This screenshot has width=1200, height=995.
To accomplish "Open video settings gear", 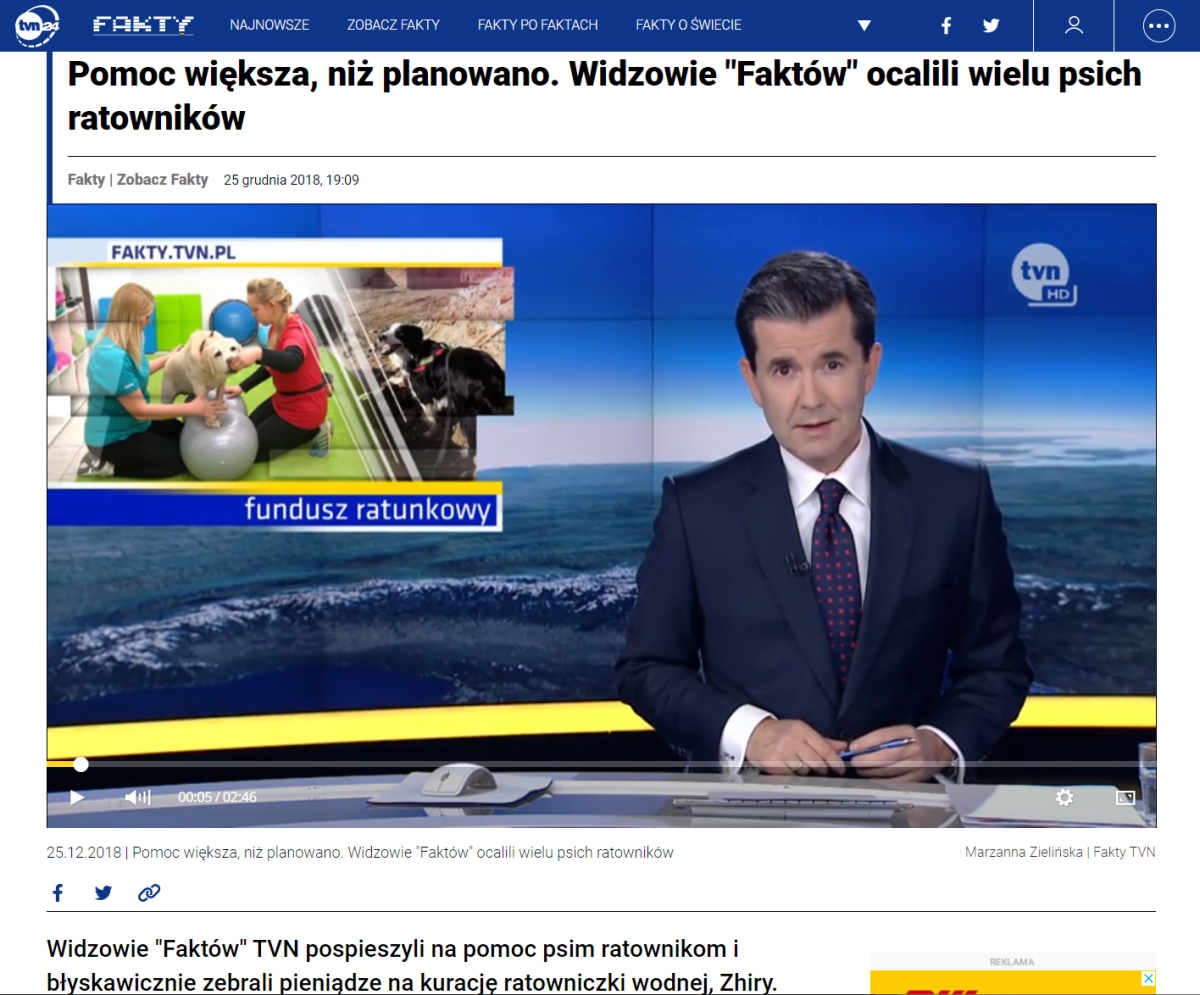I will (1064, 797).
